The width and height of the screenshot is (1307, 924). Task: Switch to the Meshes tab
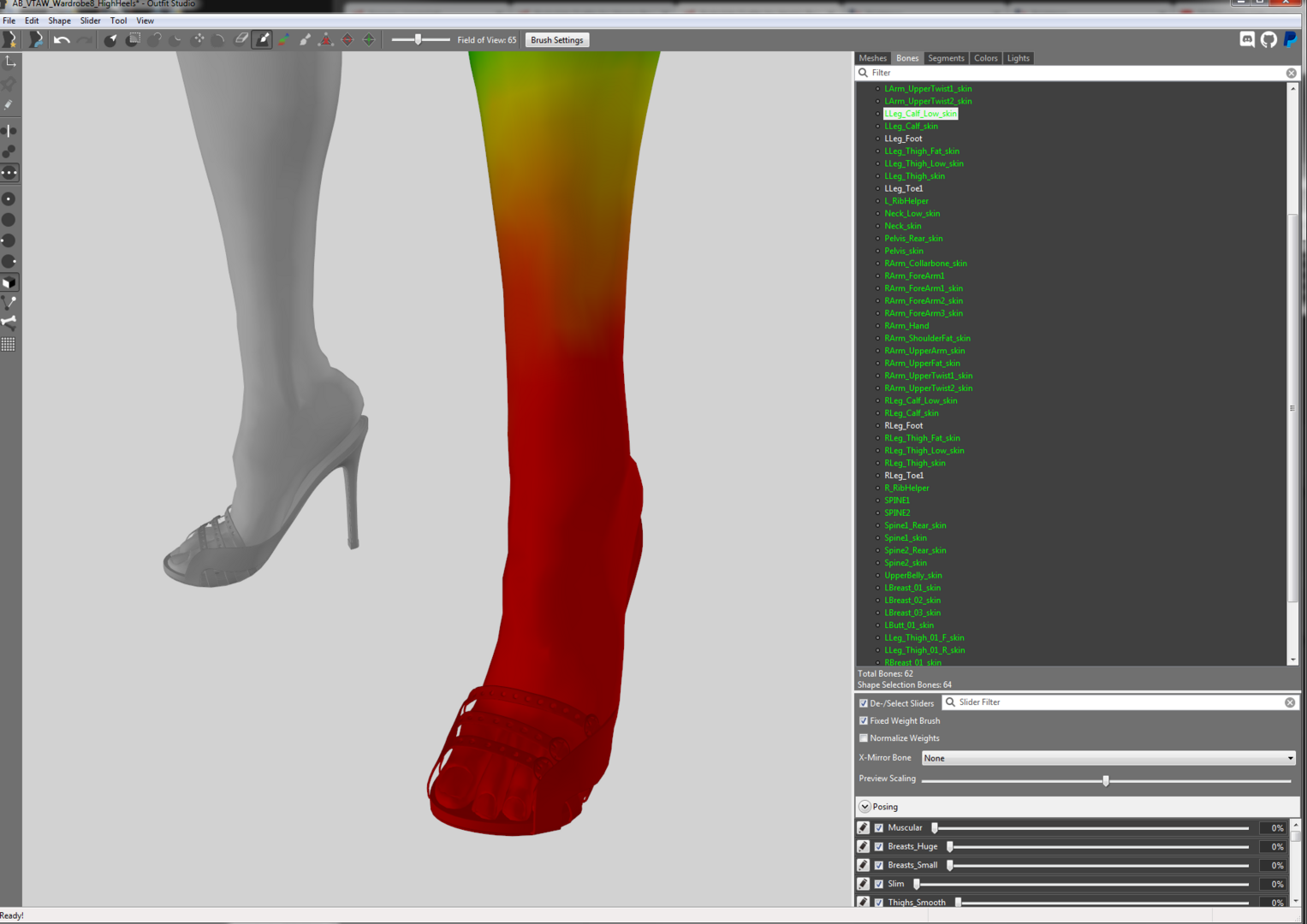872,58
